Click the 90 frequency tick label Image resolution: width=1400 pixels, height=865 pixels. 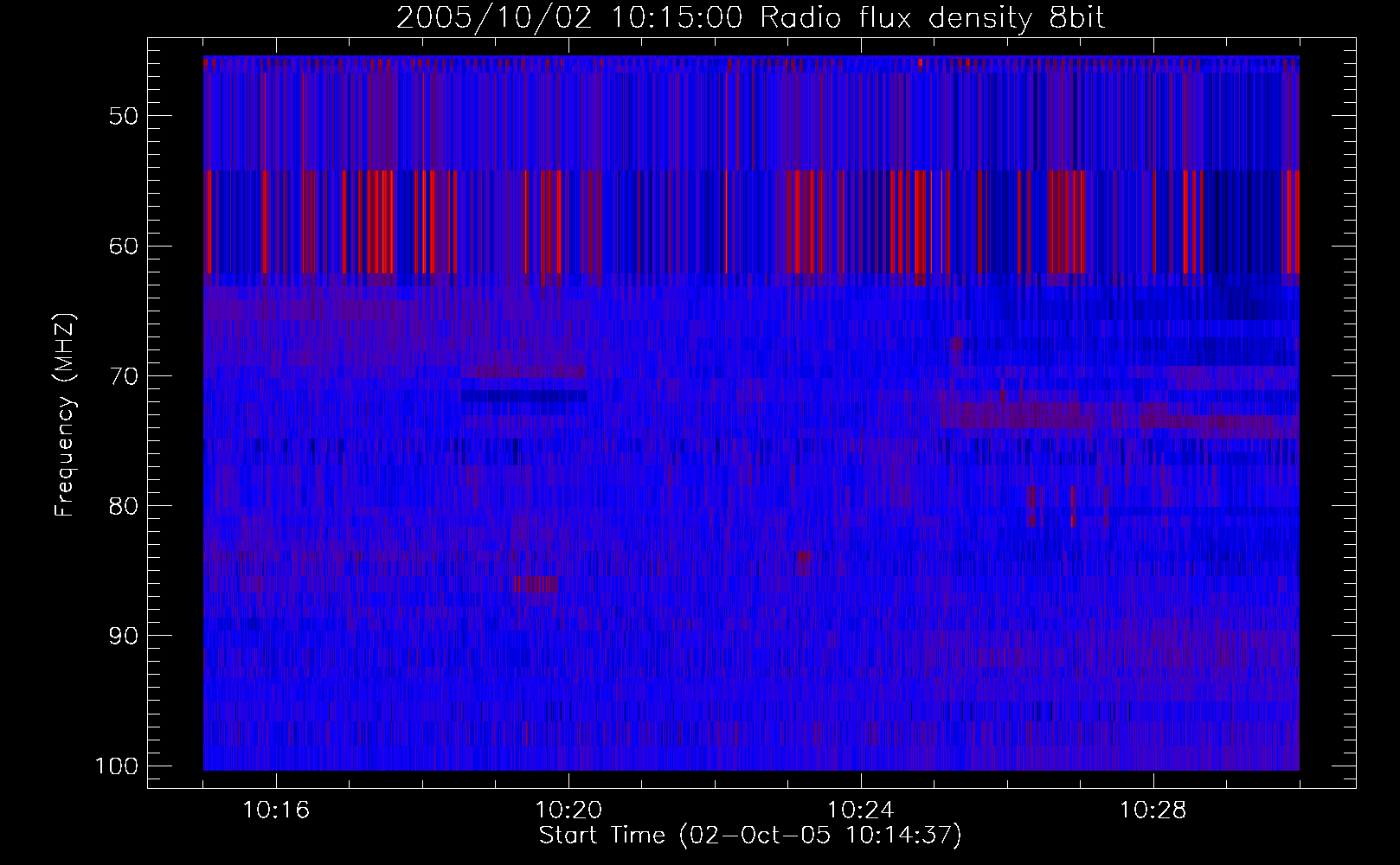pyautogui.click(x=123, y=636)
